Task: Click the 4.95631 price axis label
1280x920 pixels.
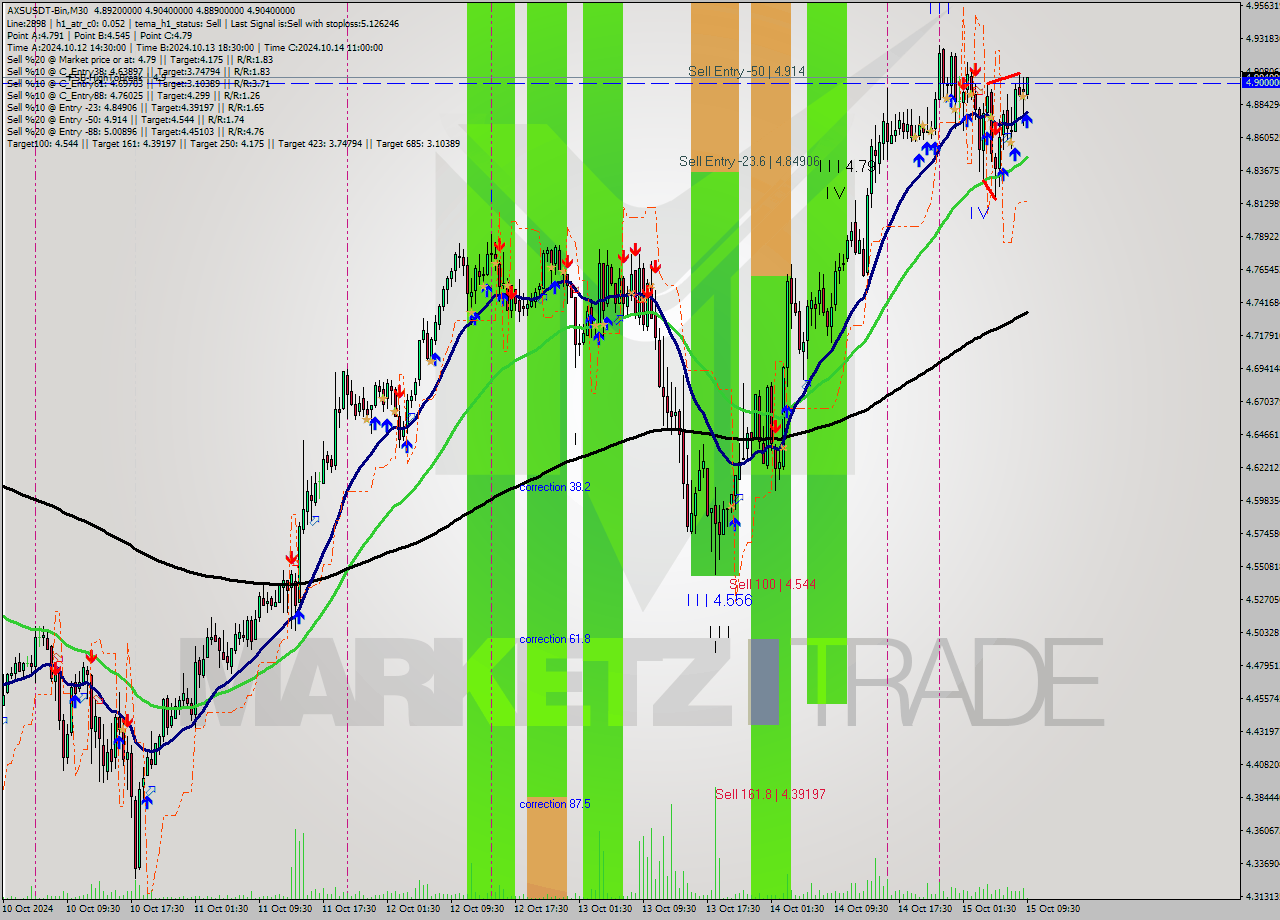Action: point(1262,5)
